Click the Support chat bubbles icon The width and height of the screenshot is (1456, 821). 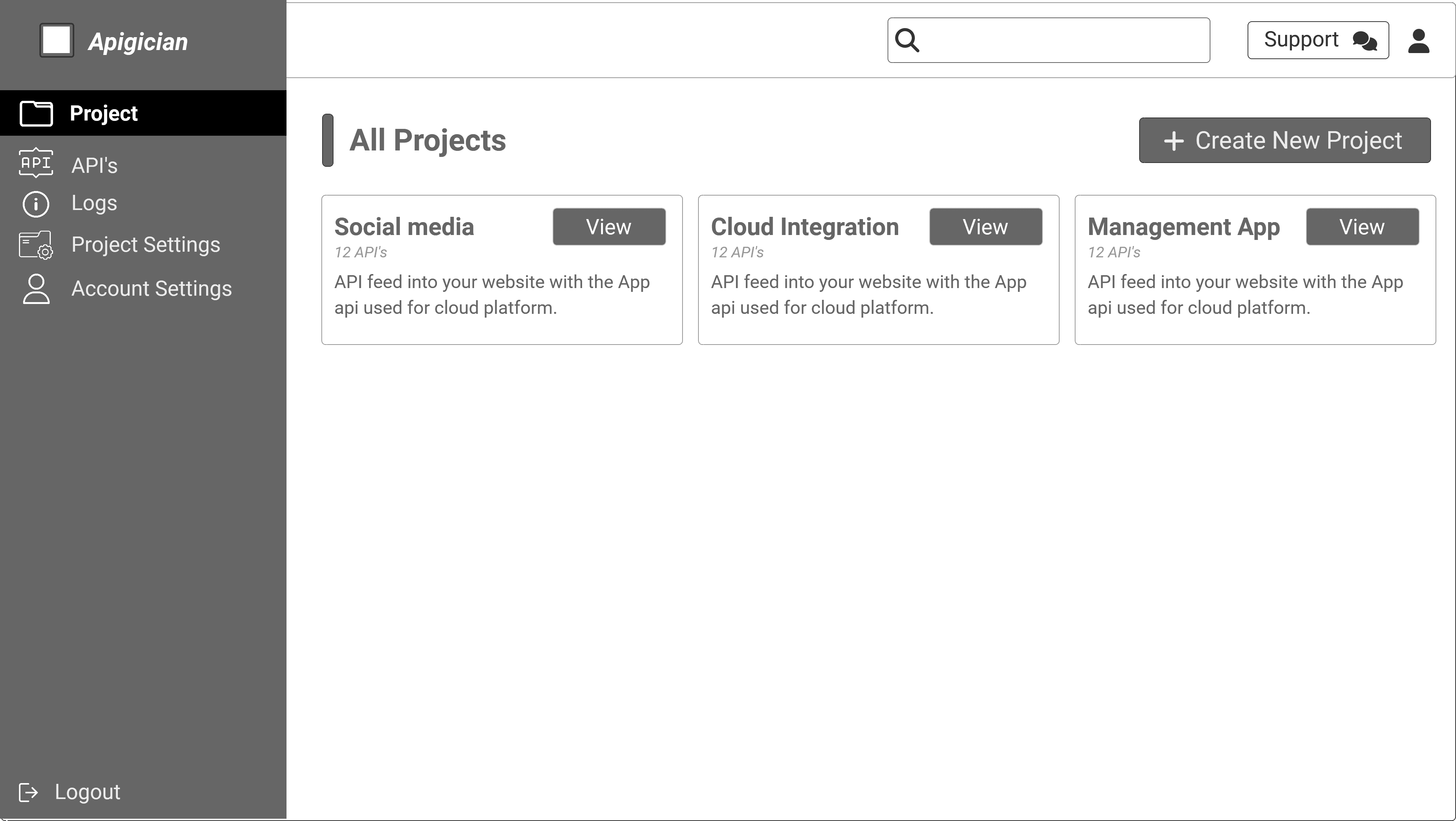[x=1364, y=41]
